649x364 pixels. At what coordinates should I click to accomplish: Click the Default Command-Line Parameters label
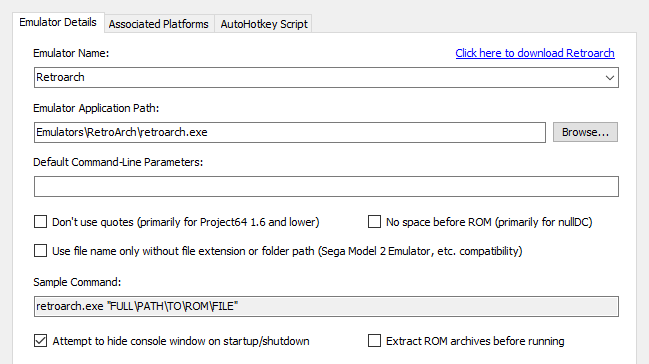coord(118,162)
